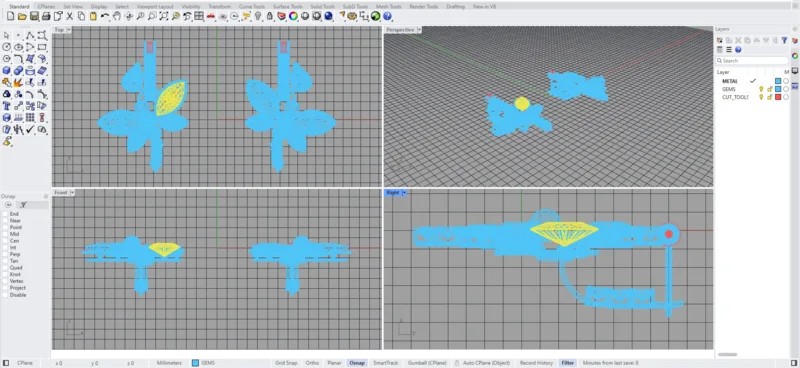Click the blue Help question-mark toolbar icon

pos(387,16)
